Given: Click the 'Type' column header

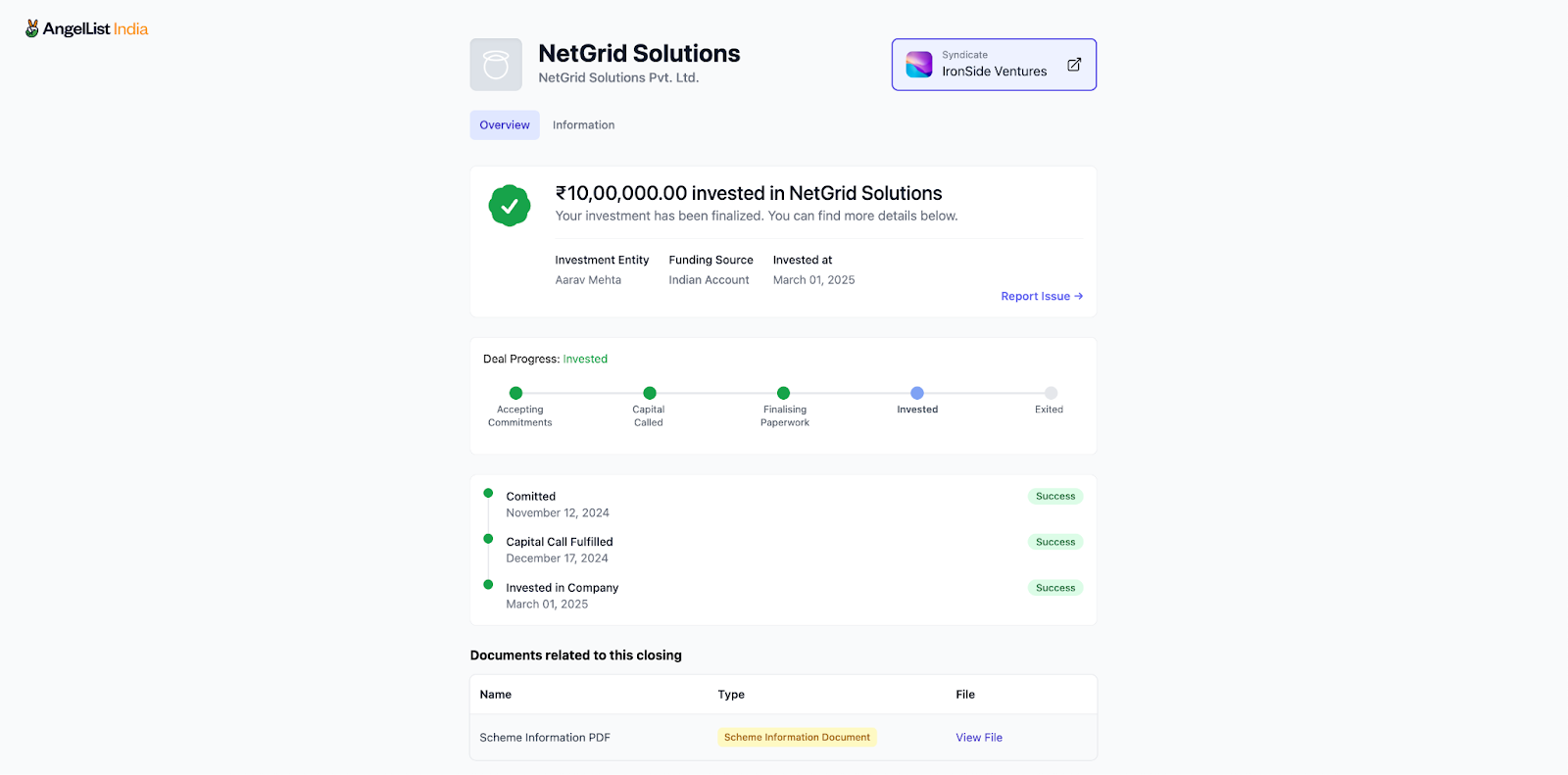Looking at the screenshot, I should [x=731, y=695].
